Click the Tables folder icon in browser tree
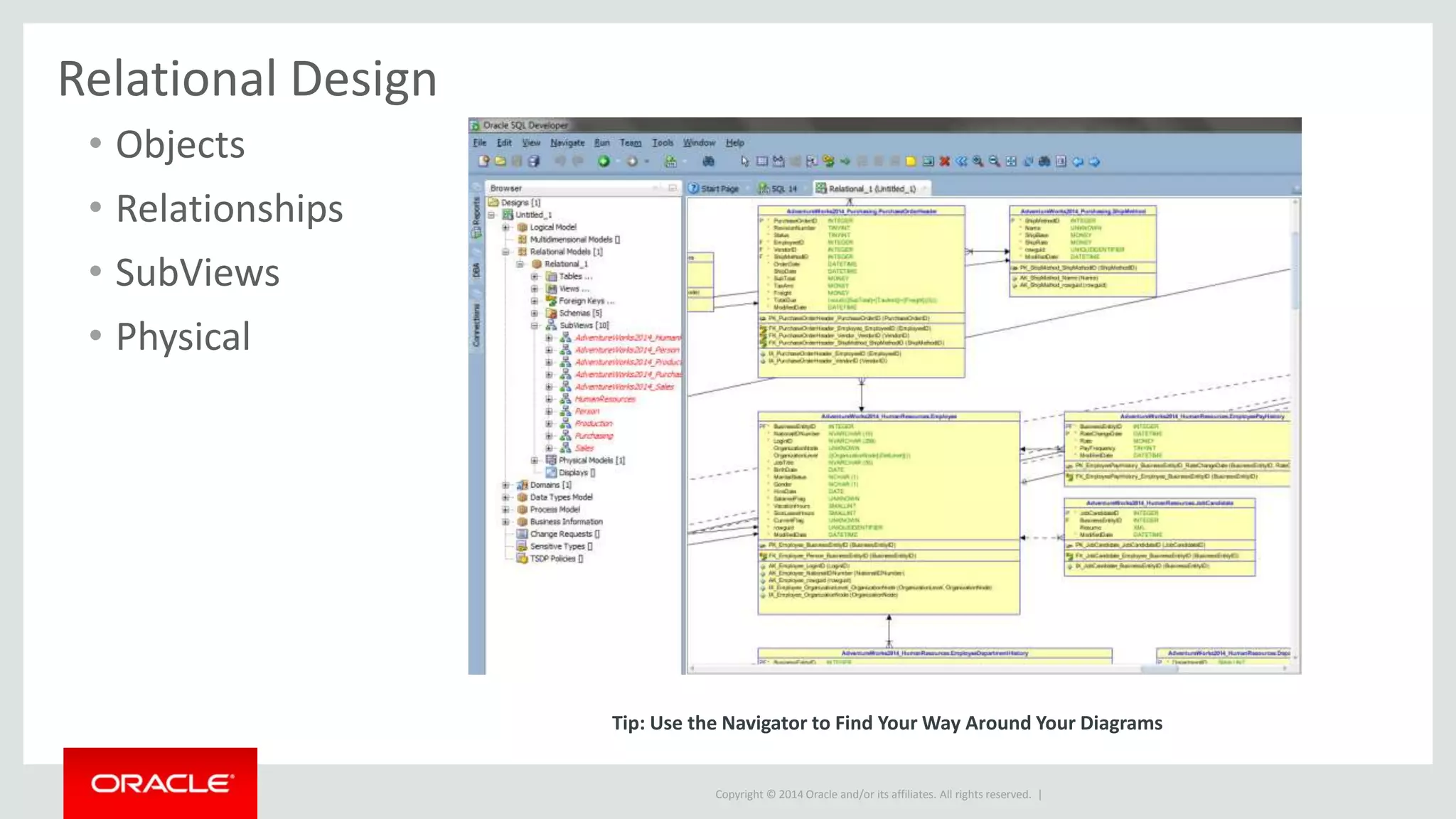Image resolution: width=1456 pixels, height=819 pixels. click(x=551, y=277)
